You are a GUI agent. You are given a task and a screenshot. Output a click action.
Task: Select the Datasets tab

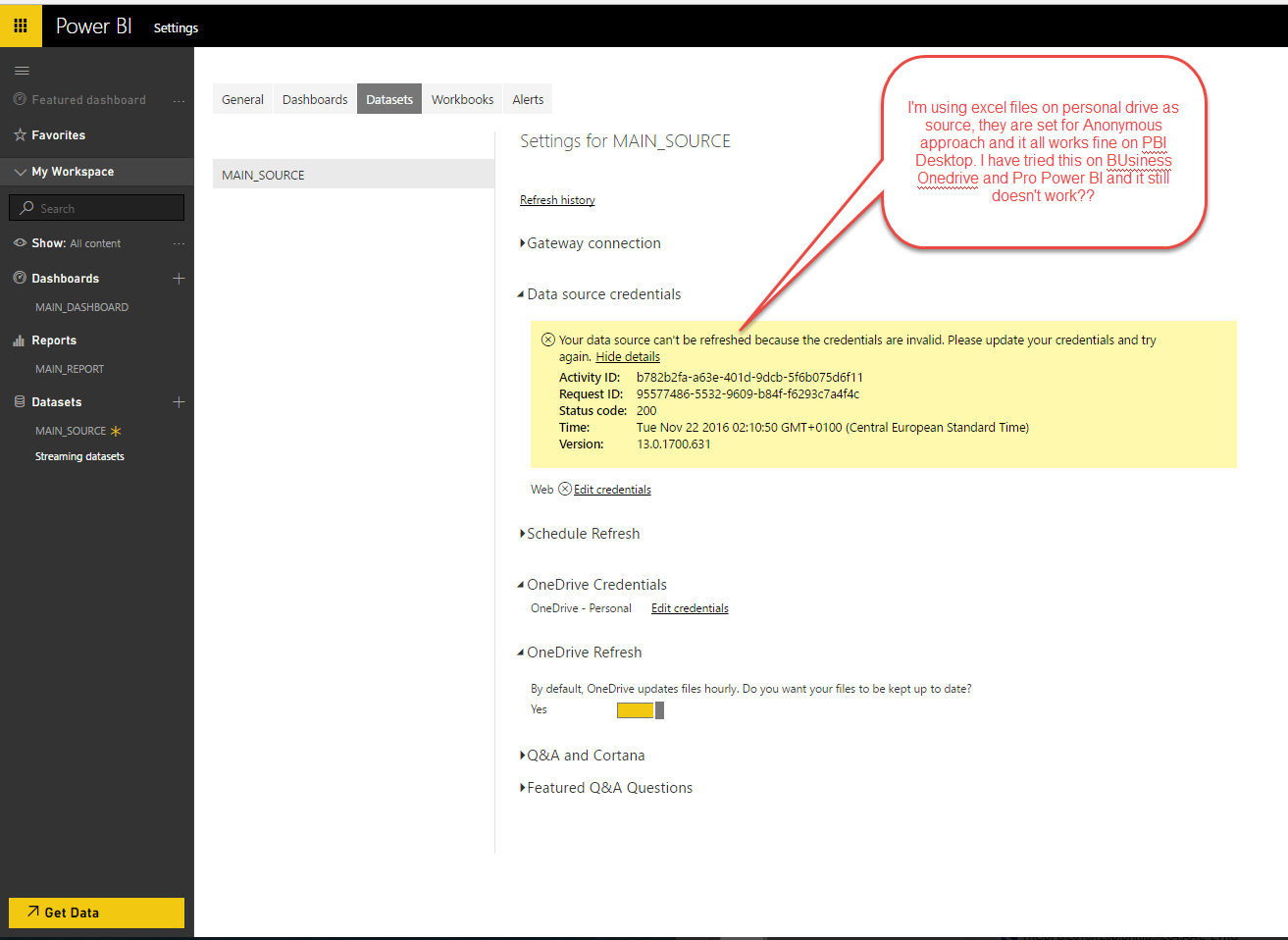click(389, 99)
